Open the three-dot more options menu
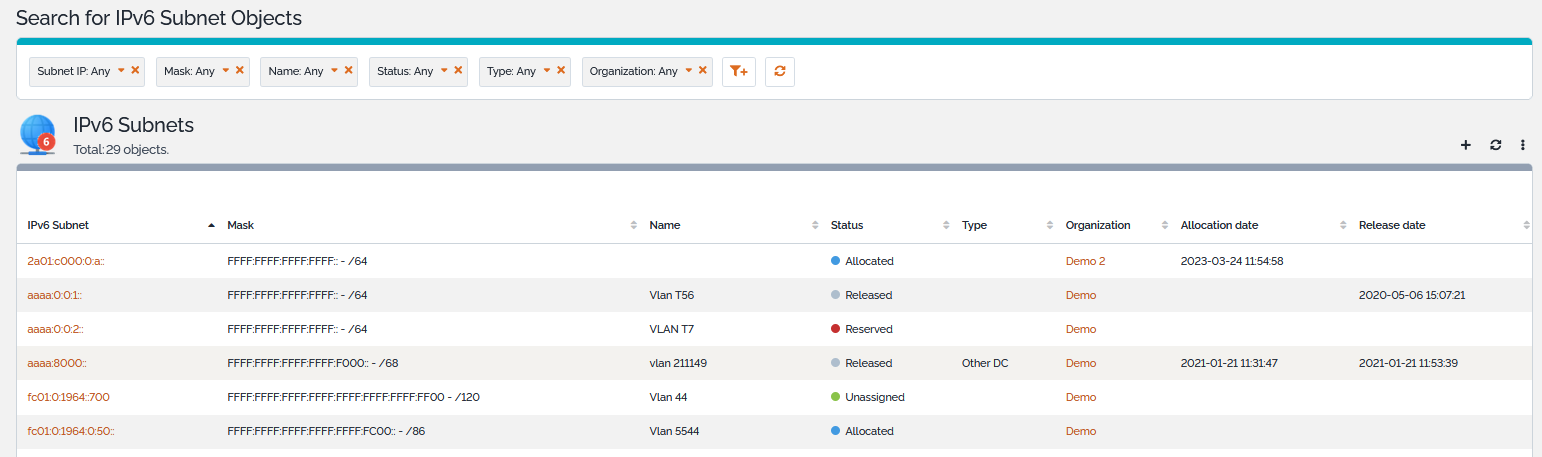This screenshot has height=457, width=1542. tap(1522, 145)
